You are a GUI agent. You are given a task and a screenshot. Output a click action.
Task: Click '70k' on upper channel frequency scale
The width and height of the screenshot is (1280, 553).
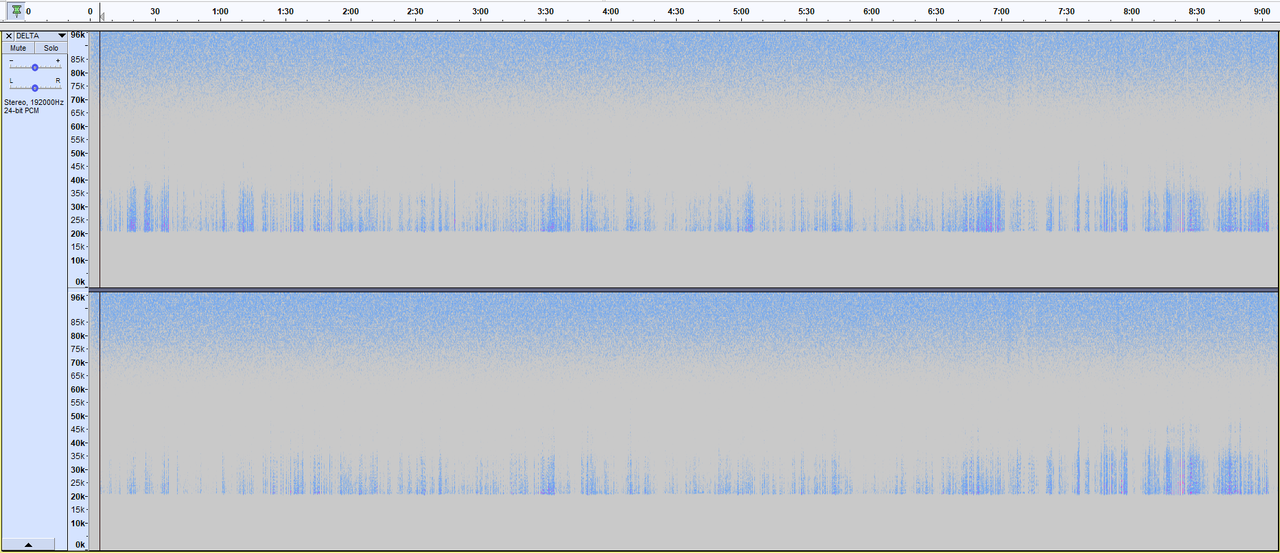click(78, 100)
